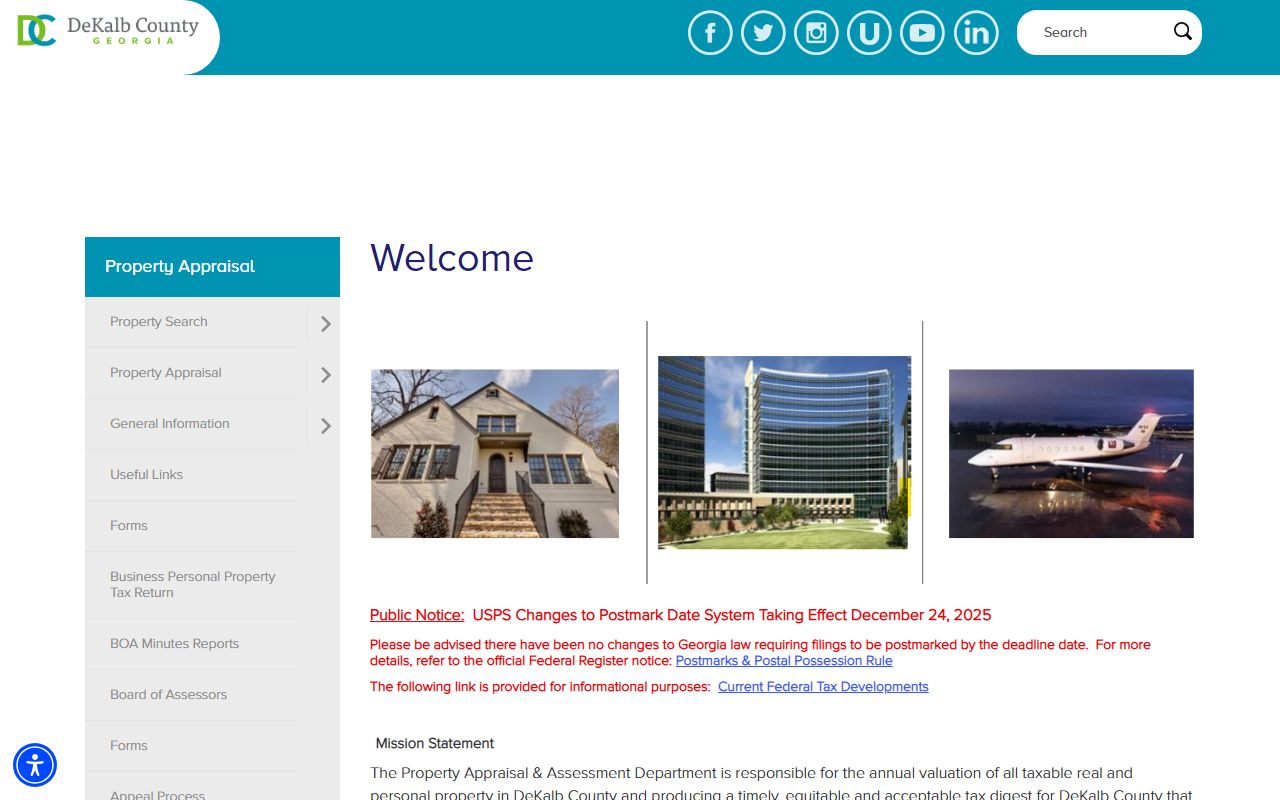Click the private jet airplane photo

(x=1071, y=454)
